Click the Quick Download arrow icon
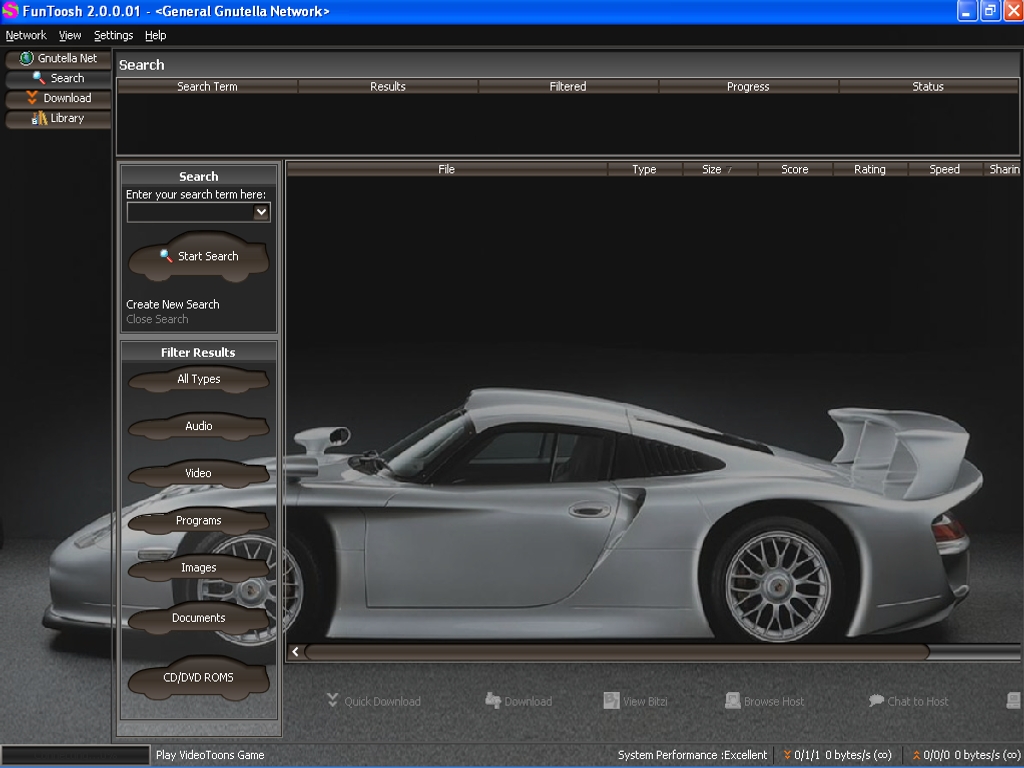The height and width of the screenshot is (768, 1024). pos(333,701)
